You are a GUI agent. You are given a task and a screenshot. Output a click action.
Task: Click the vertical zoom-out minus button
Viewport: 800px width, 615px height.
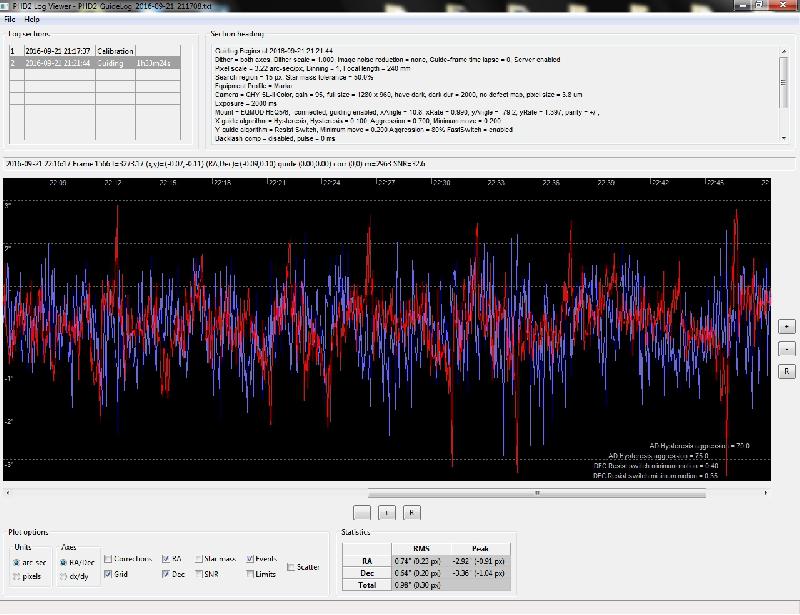pos(787,349)
